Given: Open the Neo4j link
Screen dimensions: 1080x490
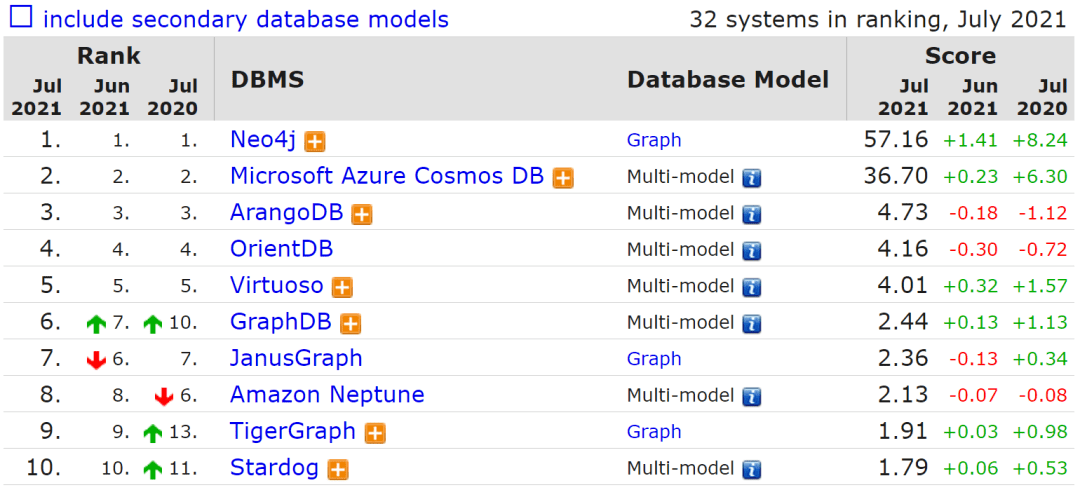Looking at the screenshot, I should click(x=263, y=141).
